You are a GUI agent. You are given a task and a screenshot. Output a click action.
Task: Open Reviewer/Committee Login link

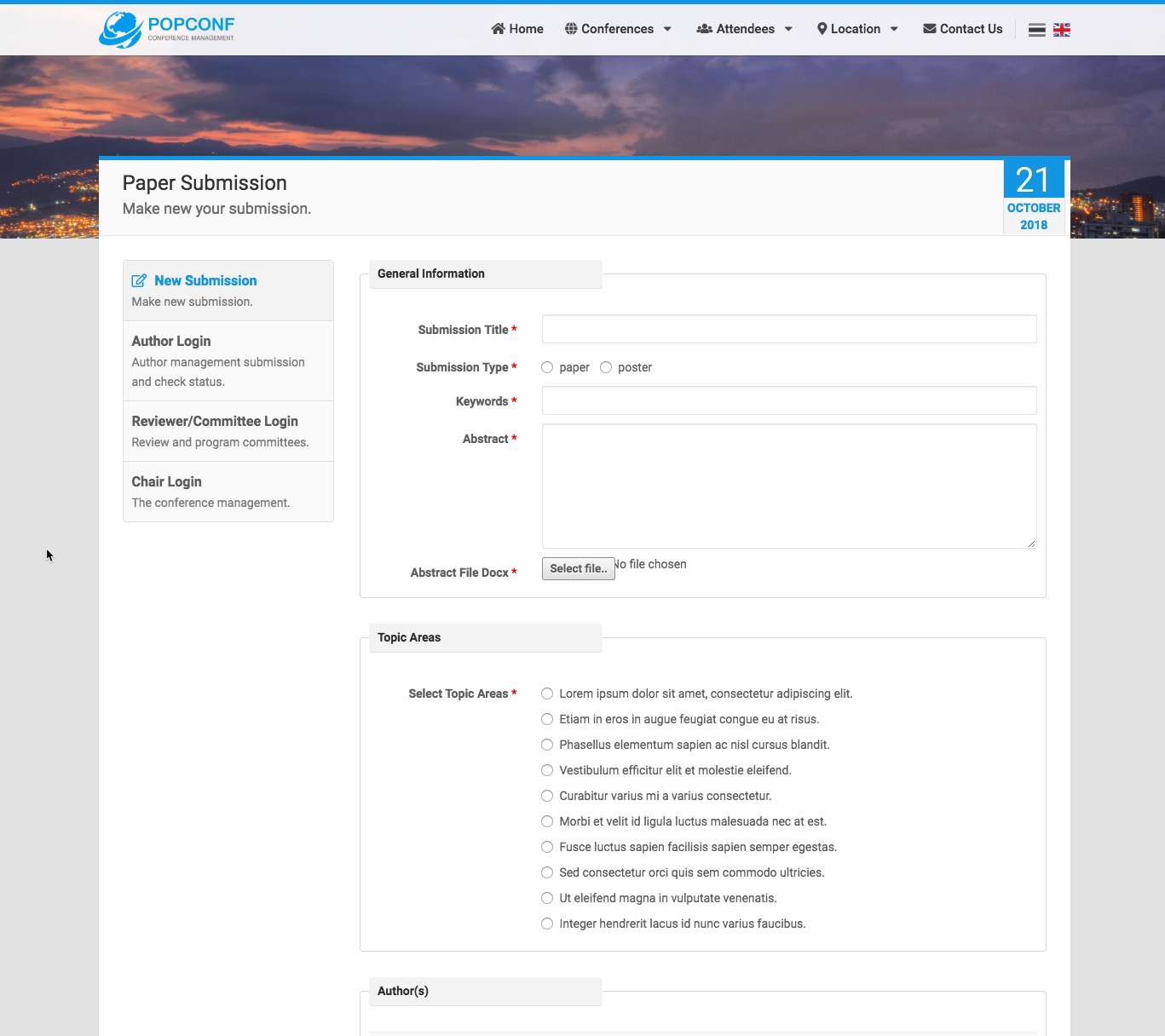215,421
